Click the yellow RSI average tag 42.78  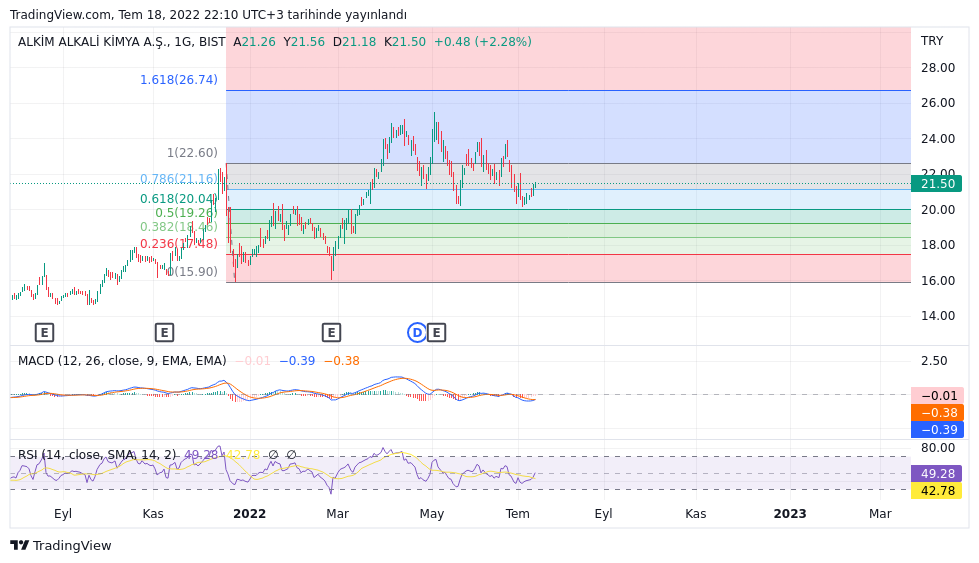(937, 491)
